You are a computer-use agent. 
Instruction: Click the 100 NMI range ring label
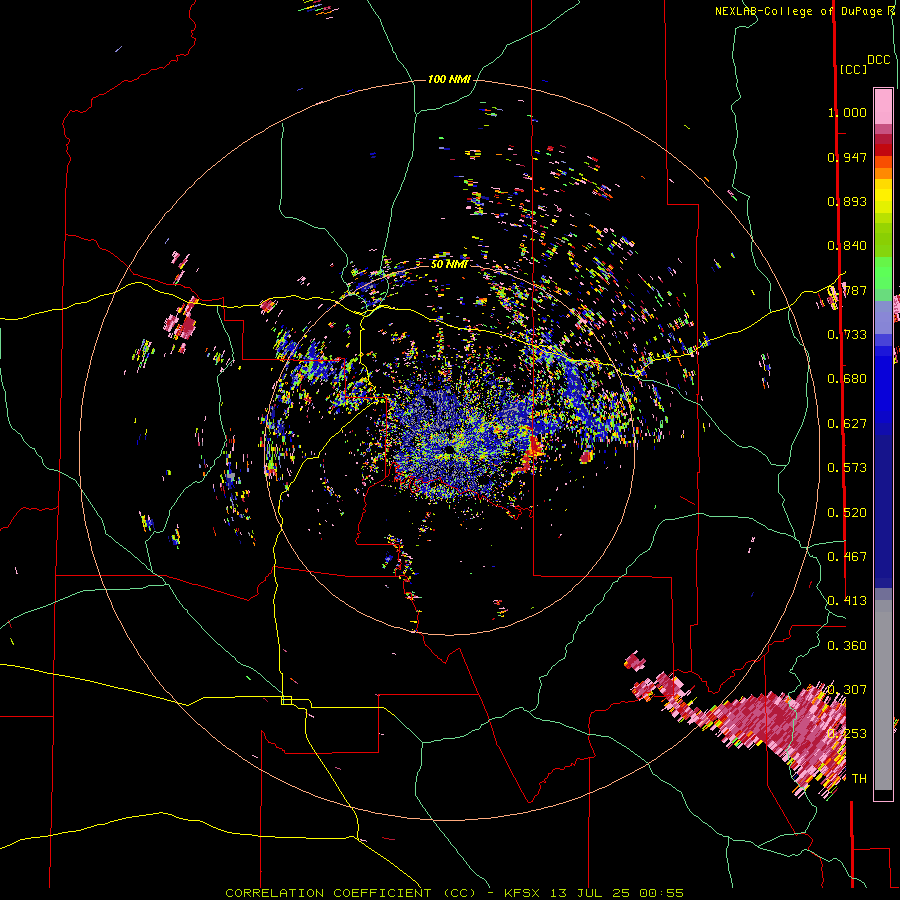(x=449, y=79)
